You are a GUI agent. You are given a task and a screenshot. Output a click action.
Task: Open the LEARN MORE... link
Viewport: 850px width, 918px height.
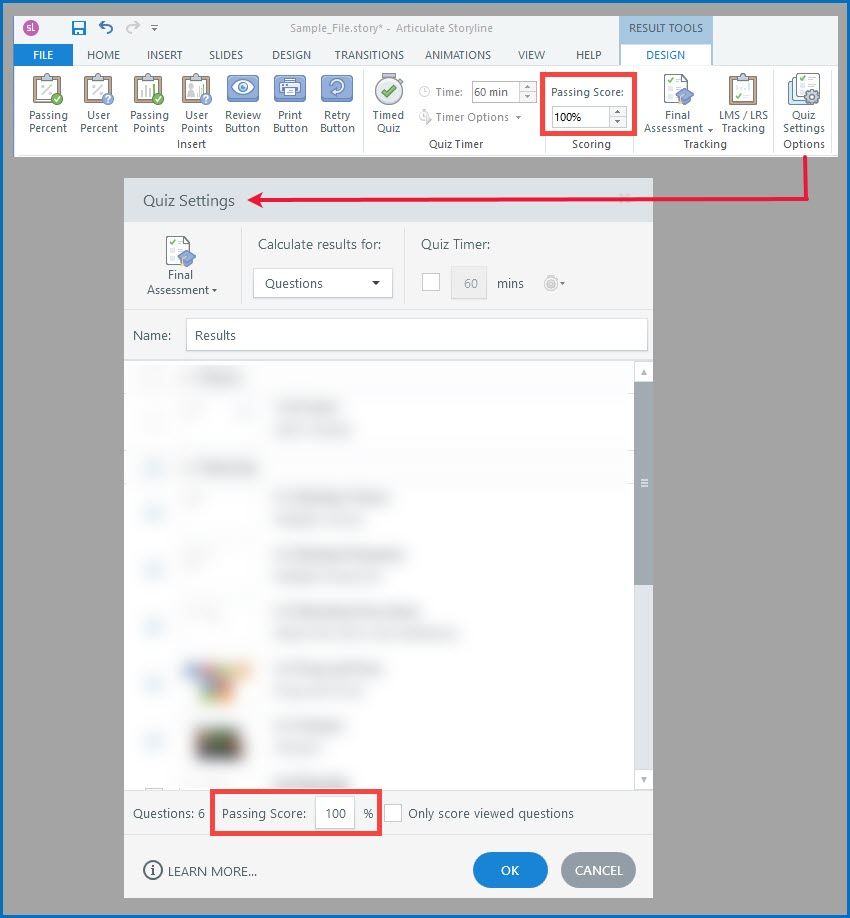point(212,871)
